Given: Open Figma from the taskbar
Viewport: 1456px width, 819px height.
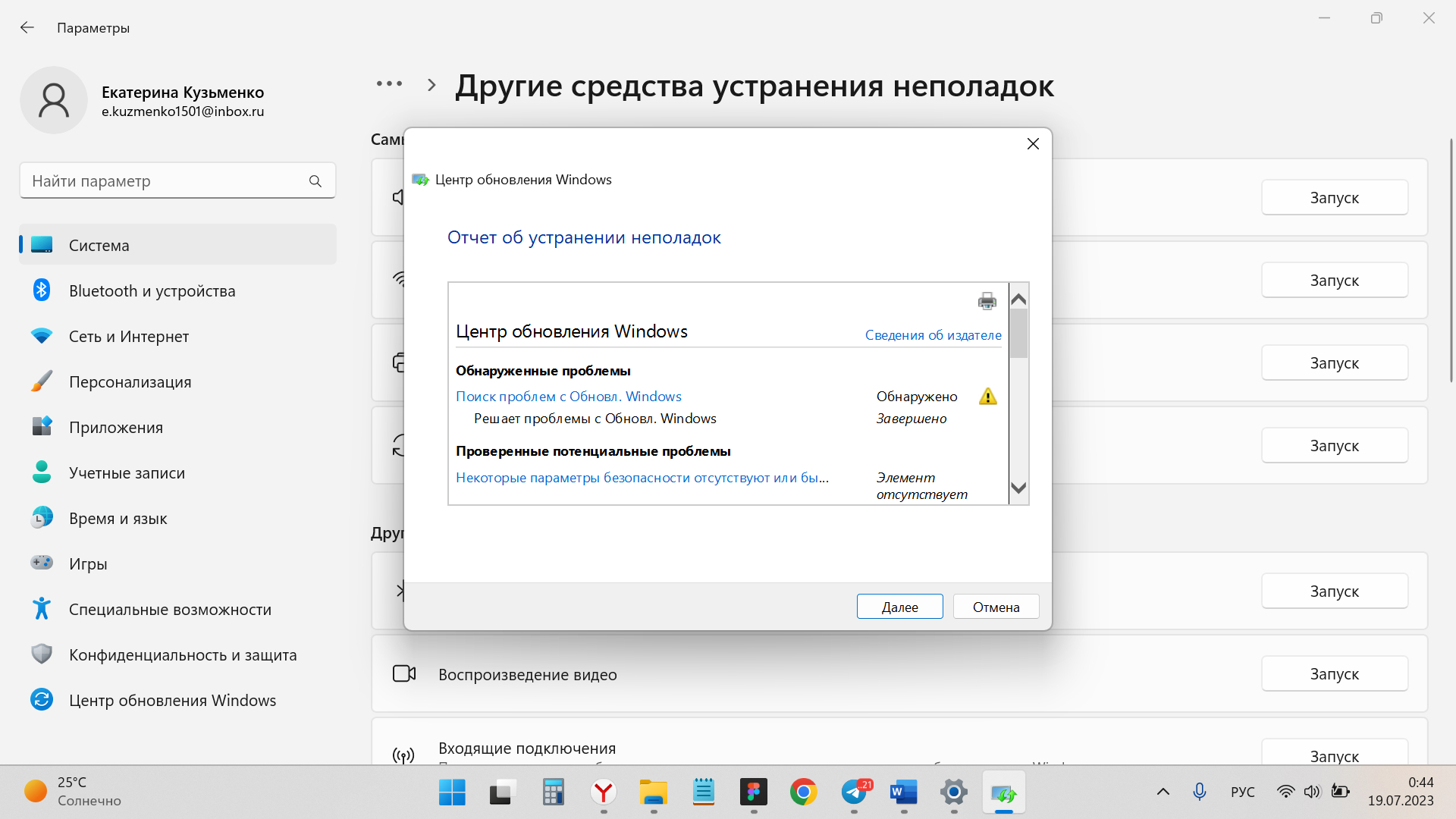Looking at the screenshot, I should (753, 793).
